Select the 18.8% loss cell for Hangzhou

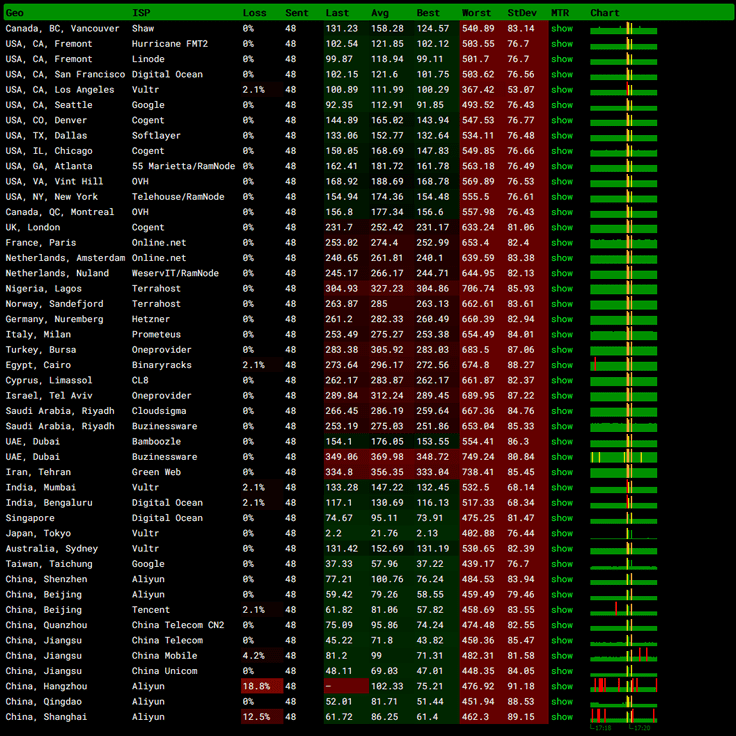(262, 686)
